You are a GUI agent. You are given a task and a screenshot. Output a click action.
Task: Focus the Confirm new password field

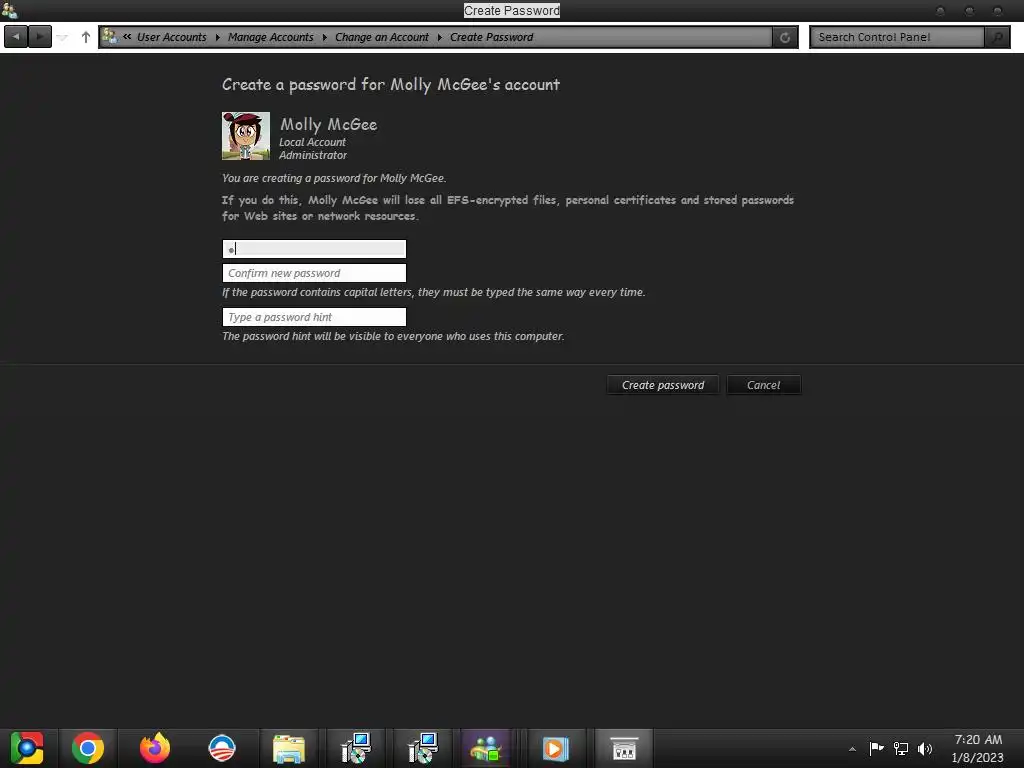coord(314,273)
